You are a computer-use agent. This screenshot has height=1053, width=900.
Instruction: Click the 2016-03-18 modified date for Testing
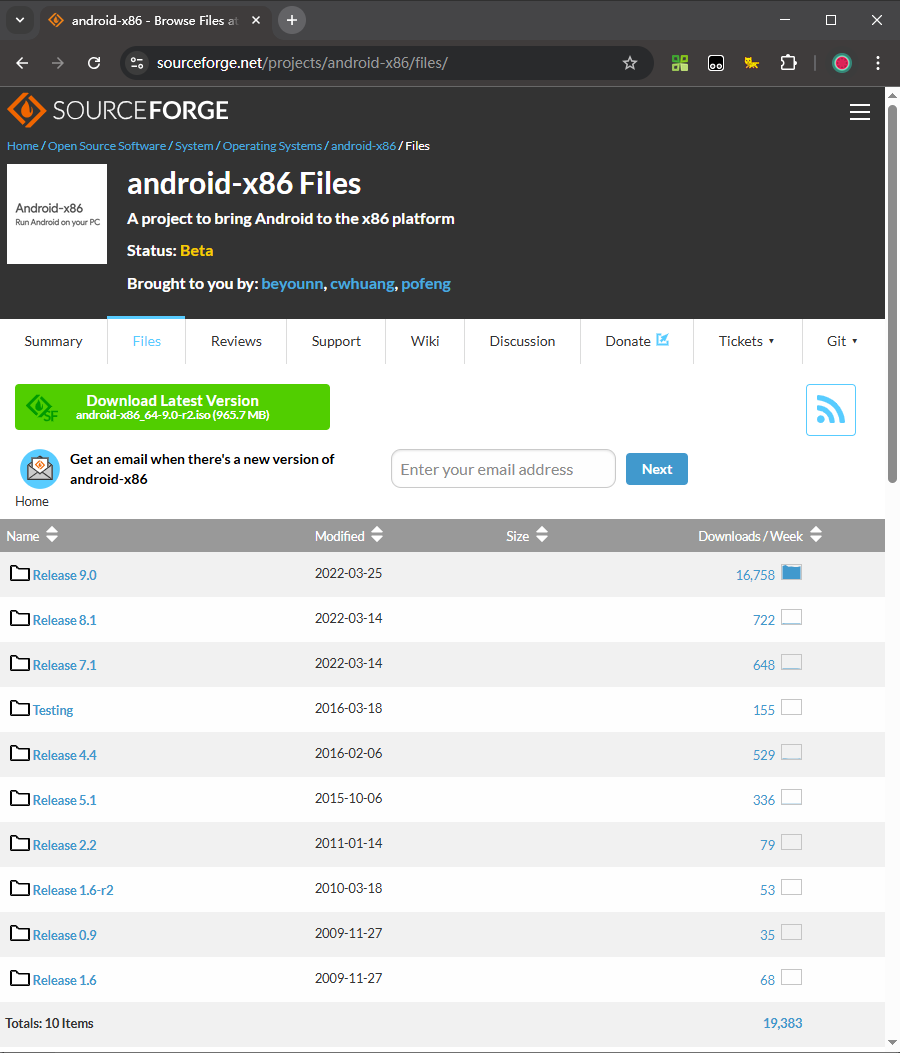(349, 708)
